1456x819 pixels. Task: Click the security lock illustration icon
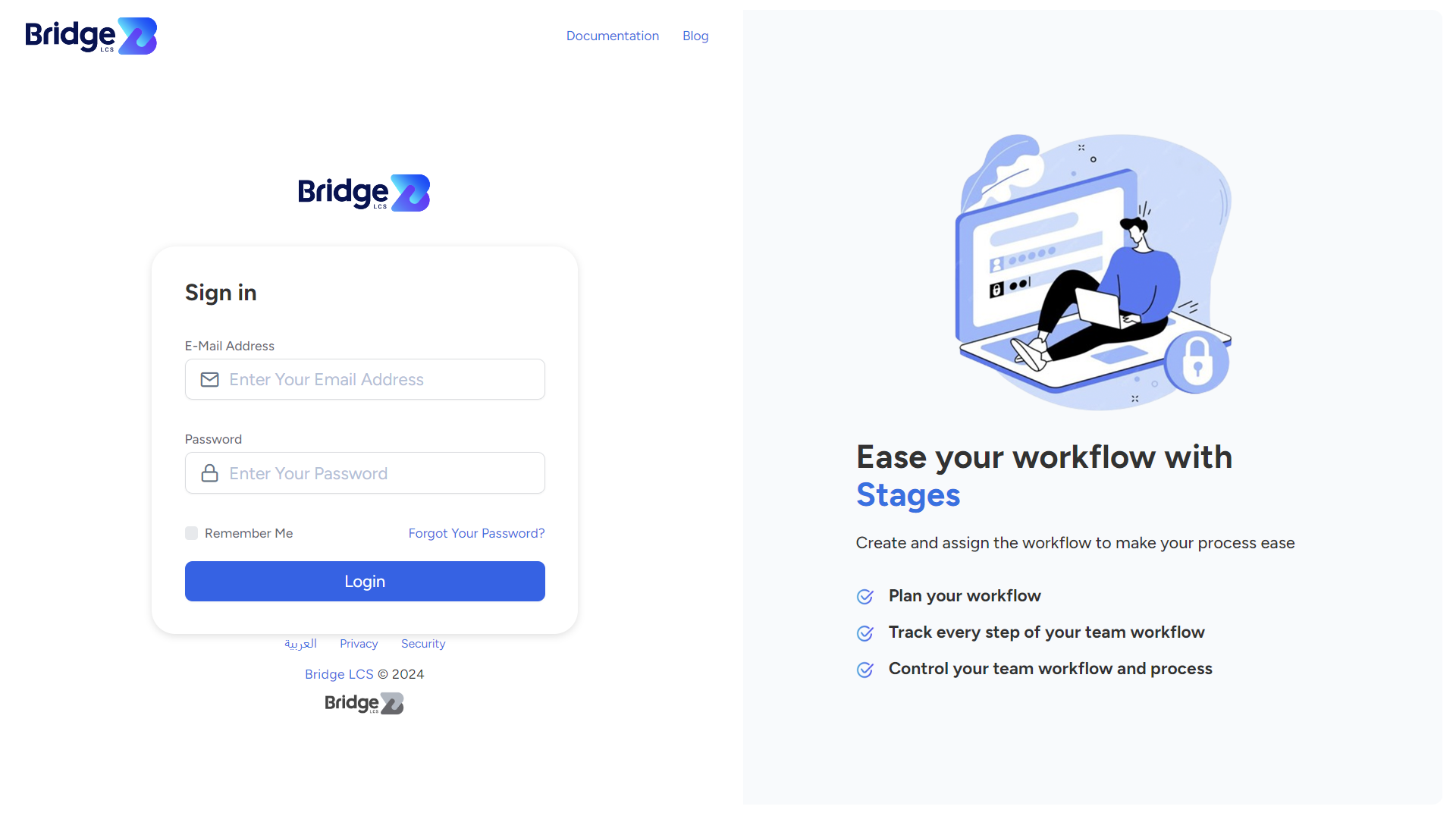[1199, 367]
